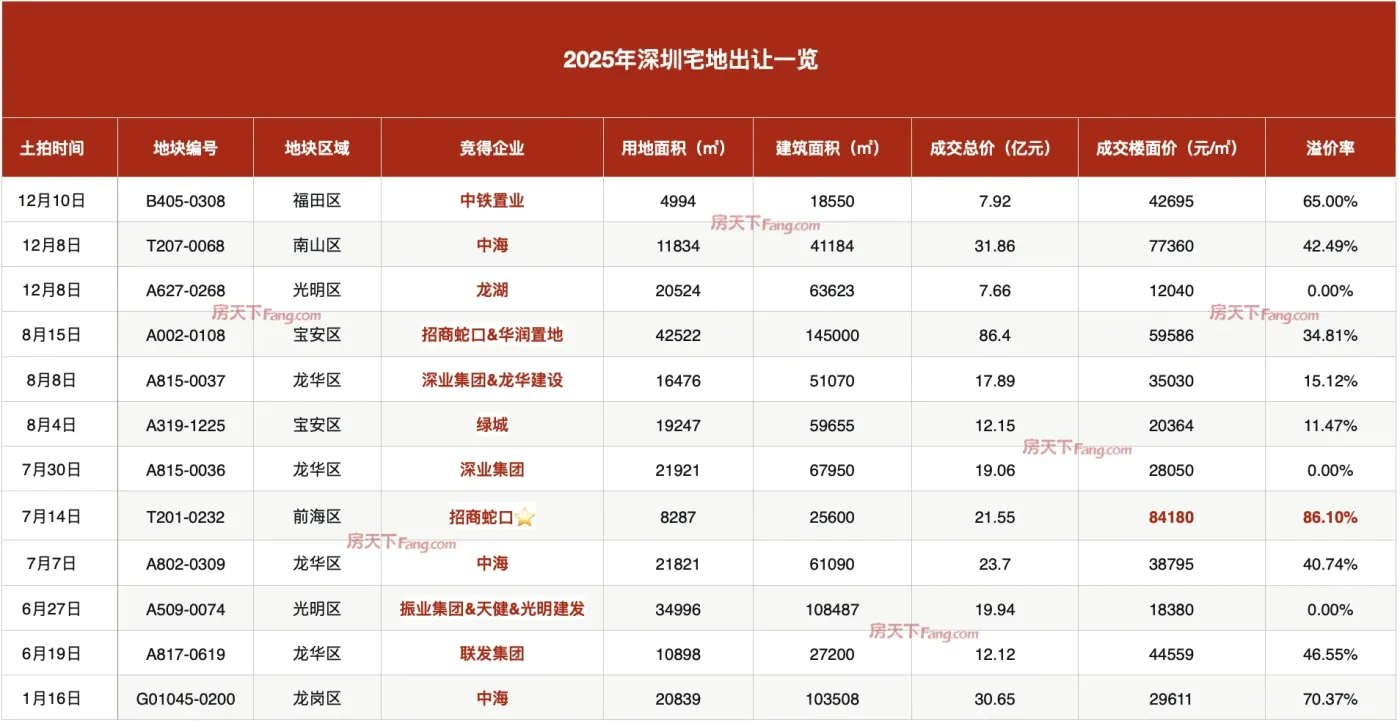1400x723 pixels.
Task: Select plot number A319-1225
Action: tap(185, 425)
